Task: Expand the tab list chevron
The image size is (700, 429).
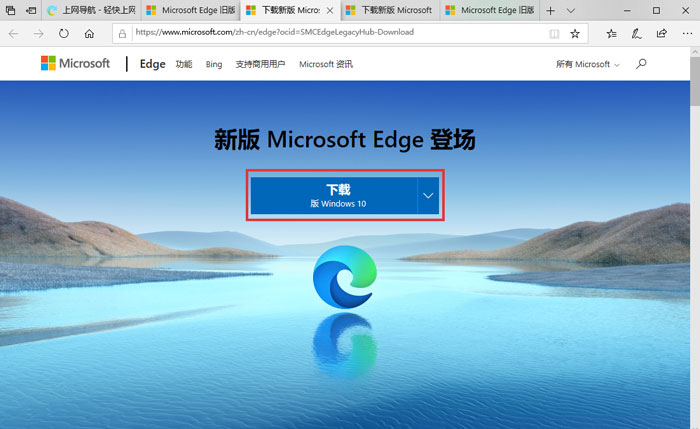Action: (x=571, y=10)
